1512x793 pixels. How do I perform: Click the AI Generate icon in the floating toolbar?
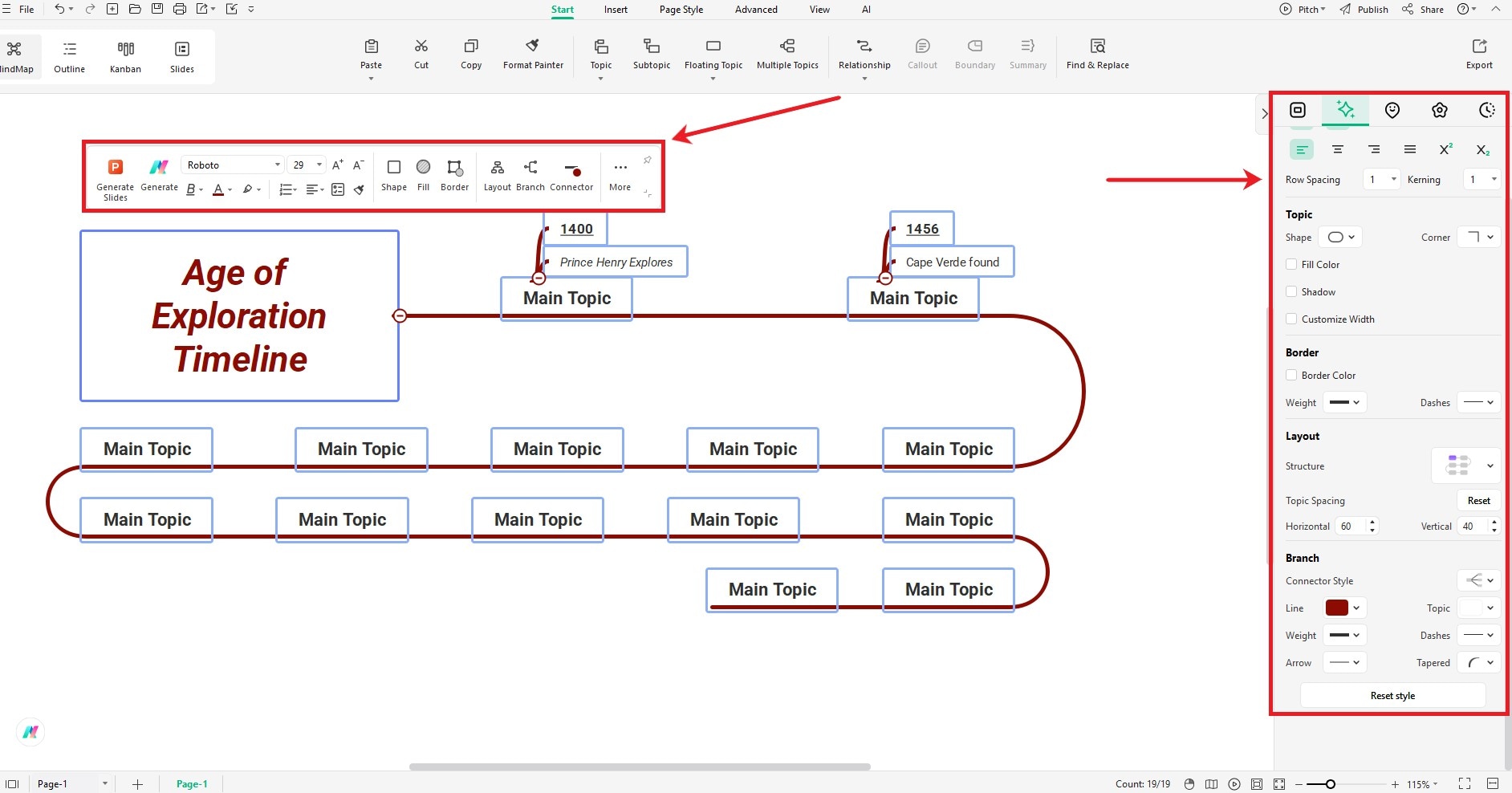159,167
